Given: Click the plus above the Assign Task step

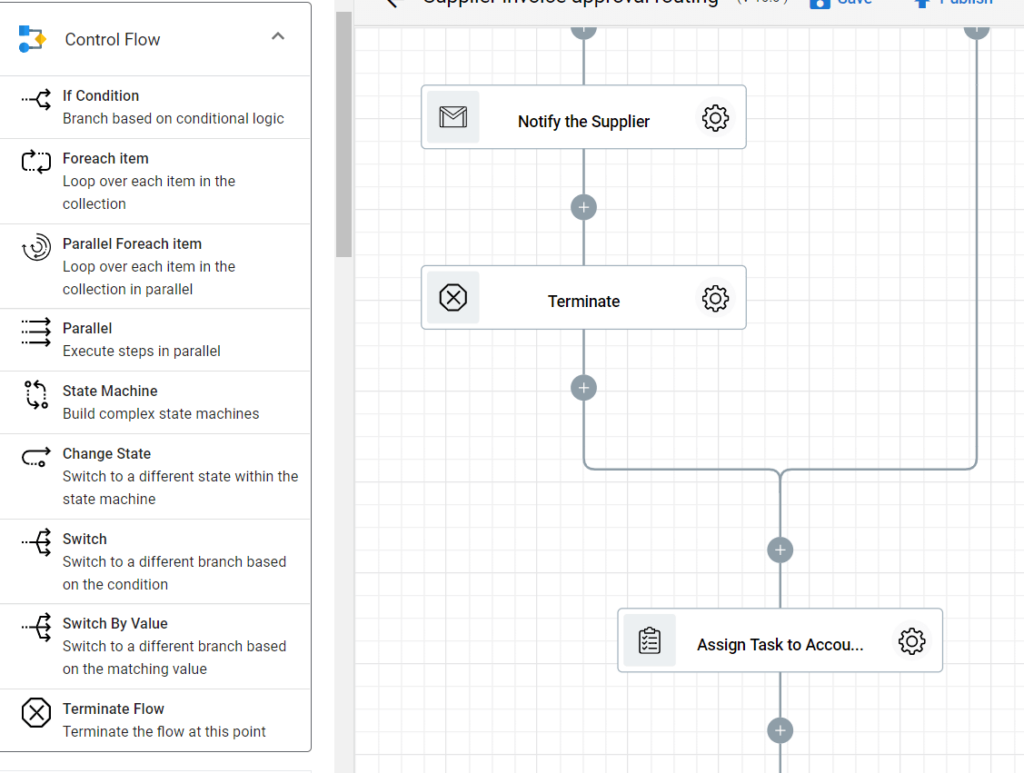Looking at the screenshot, I should pyautogui.click(x=780, y=549).
